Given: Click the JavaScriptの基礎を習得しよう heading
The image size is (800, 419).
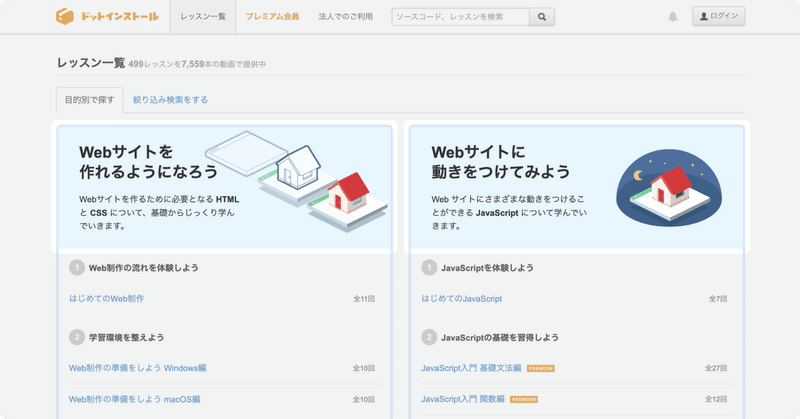Looking at the screenshot, I should 499,337.
